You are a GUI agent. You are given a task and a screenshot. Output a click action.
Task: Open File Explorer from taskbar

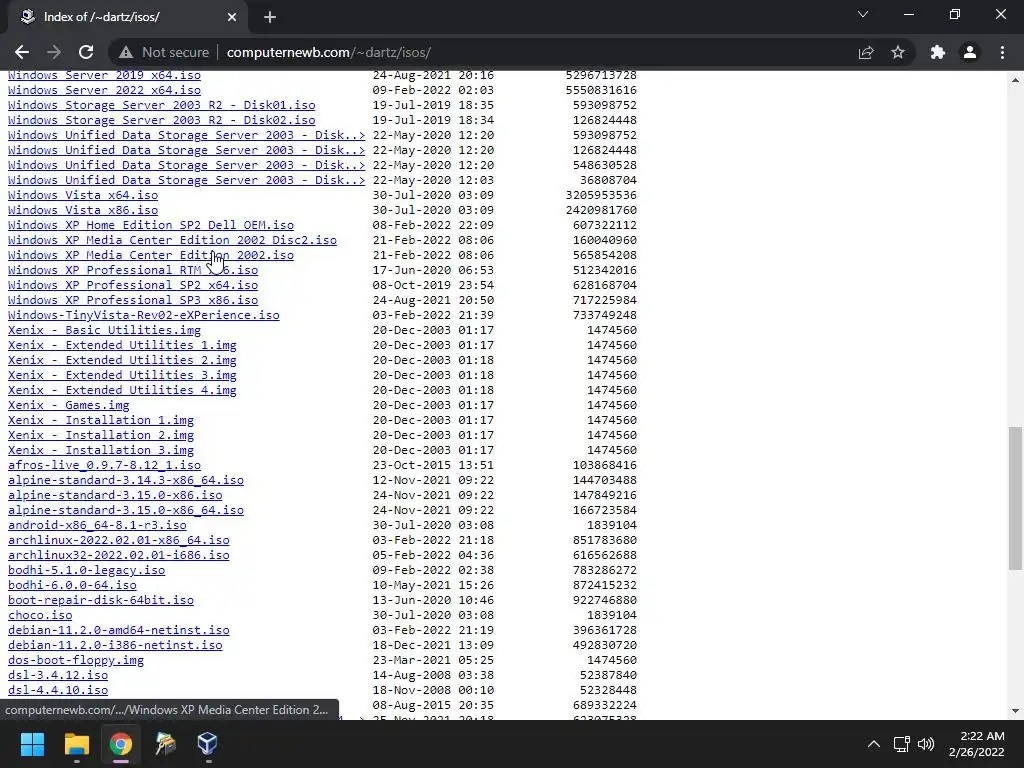point(76,744)
